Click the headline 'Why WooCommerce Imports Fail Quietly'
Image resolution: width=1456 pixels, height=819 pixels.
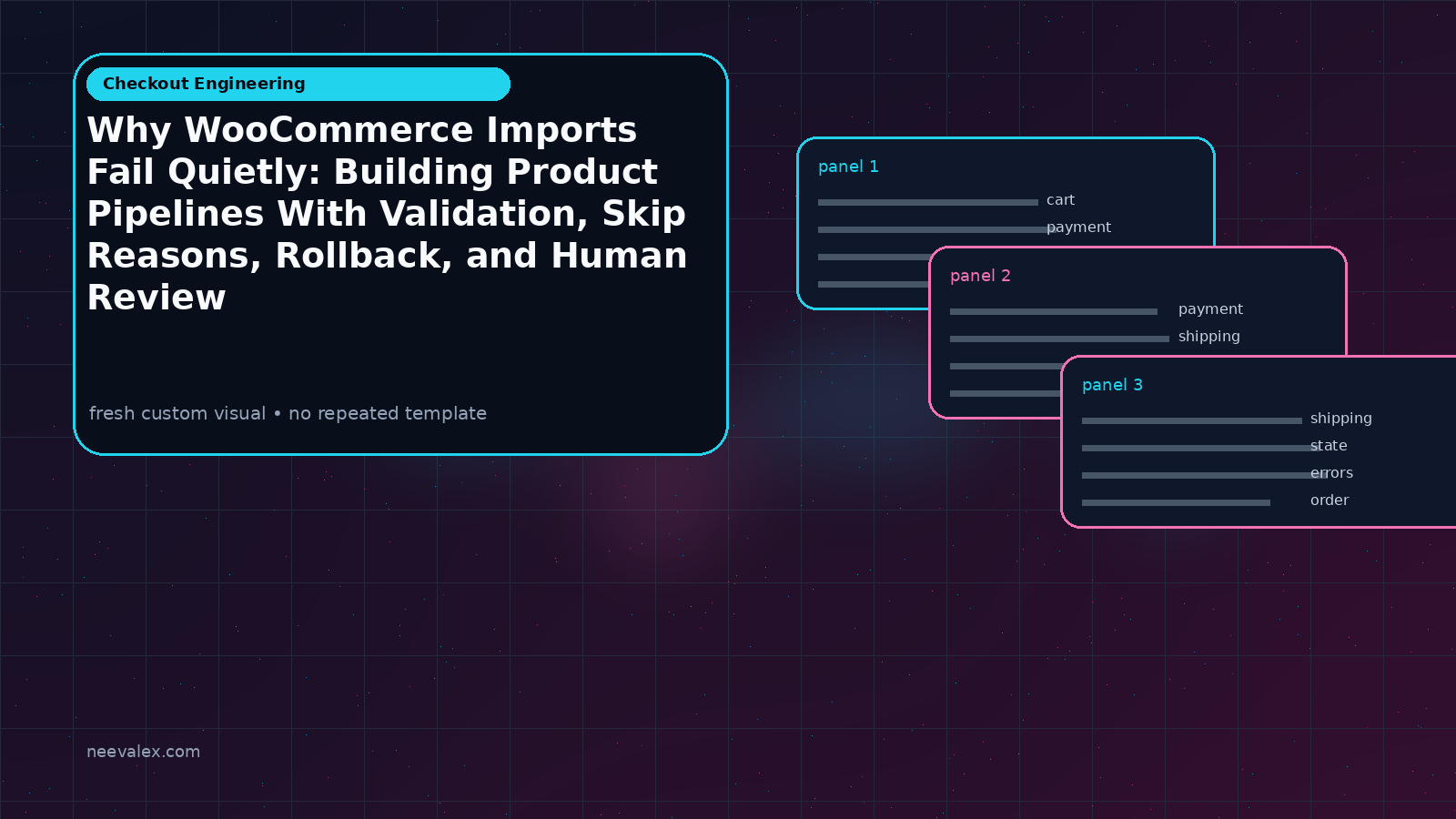387,213
